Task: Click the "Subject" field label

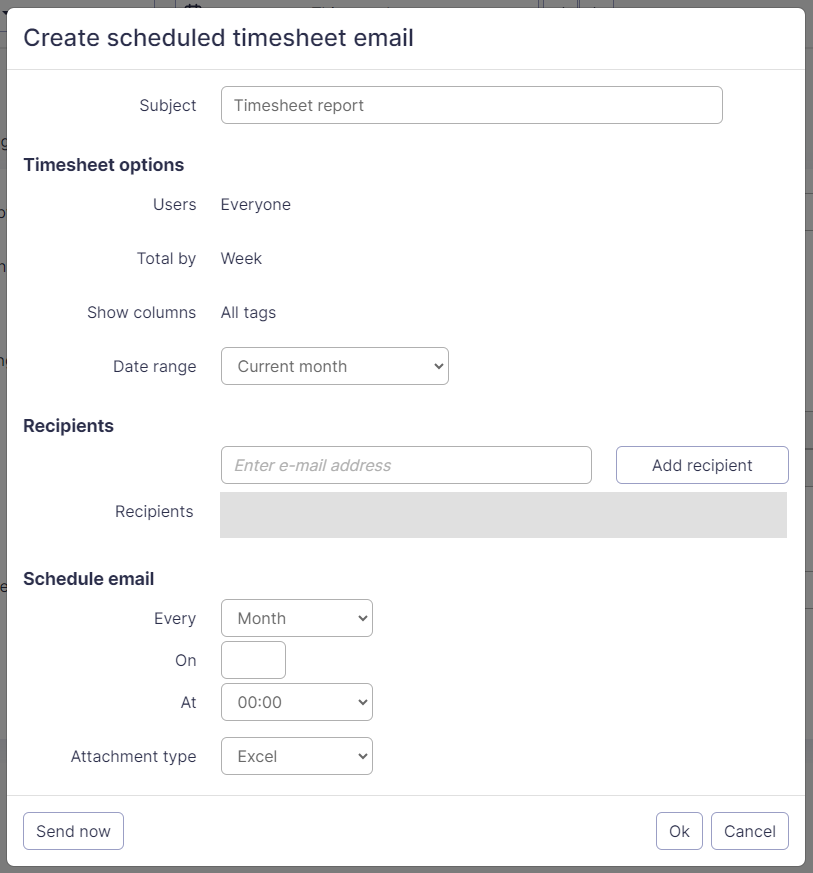Action: tap(168, 106)
